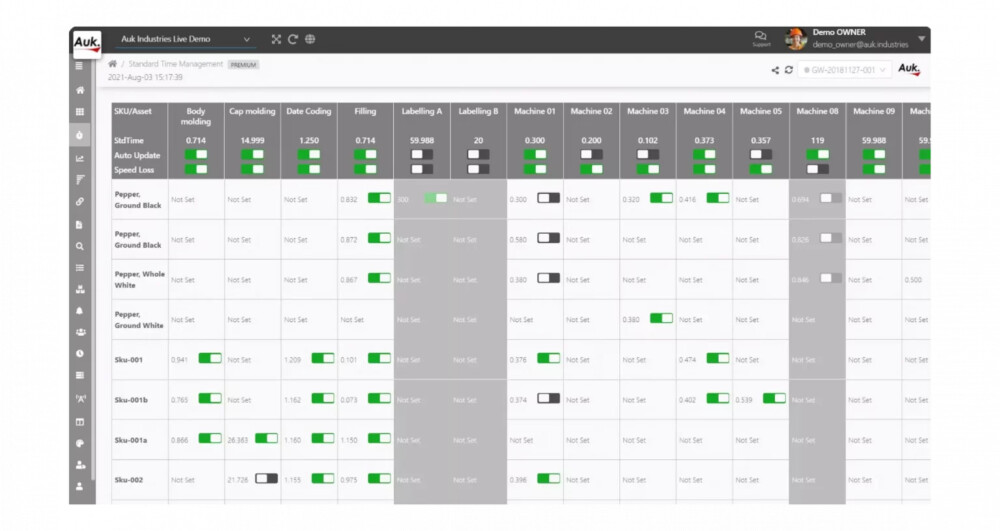Click the hamburger menu at sidebar top
The image size is (1000, 531).
(x=80, y=66)
